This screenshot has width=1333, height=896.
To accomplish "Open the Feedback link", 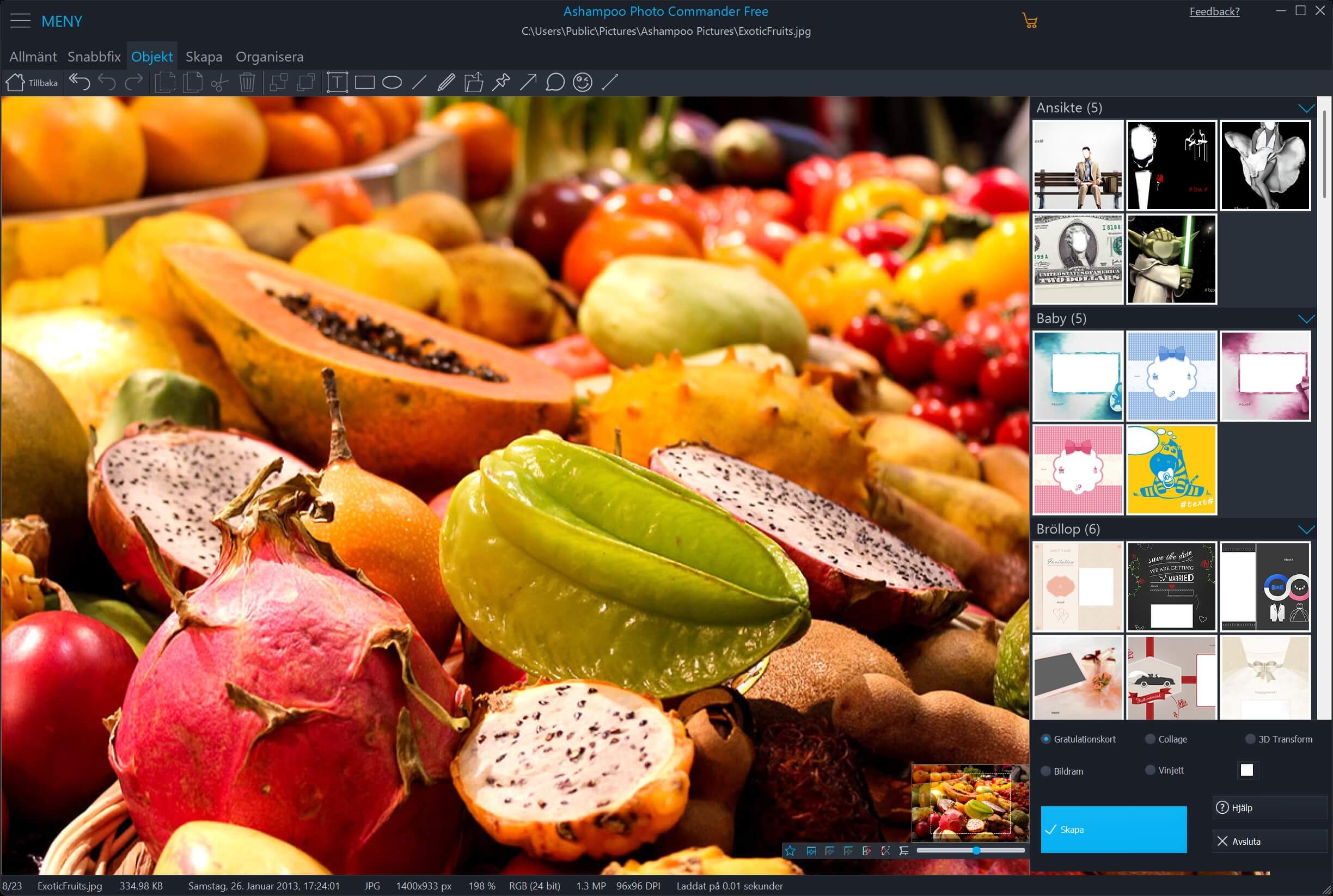I will tap(1214, 11).
